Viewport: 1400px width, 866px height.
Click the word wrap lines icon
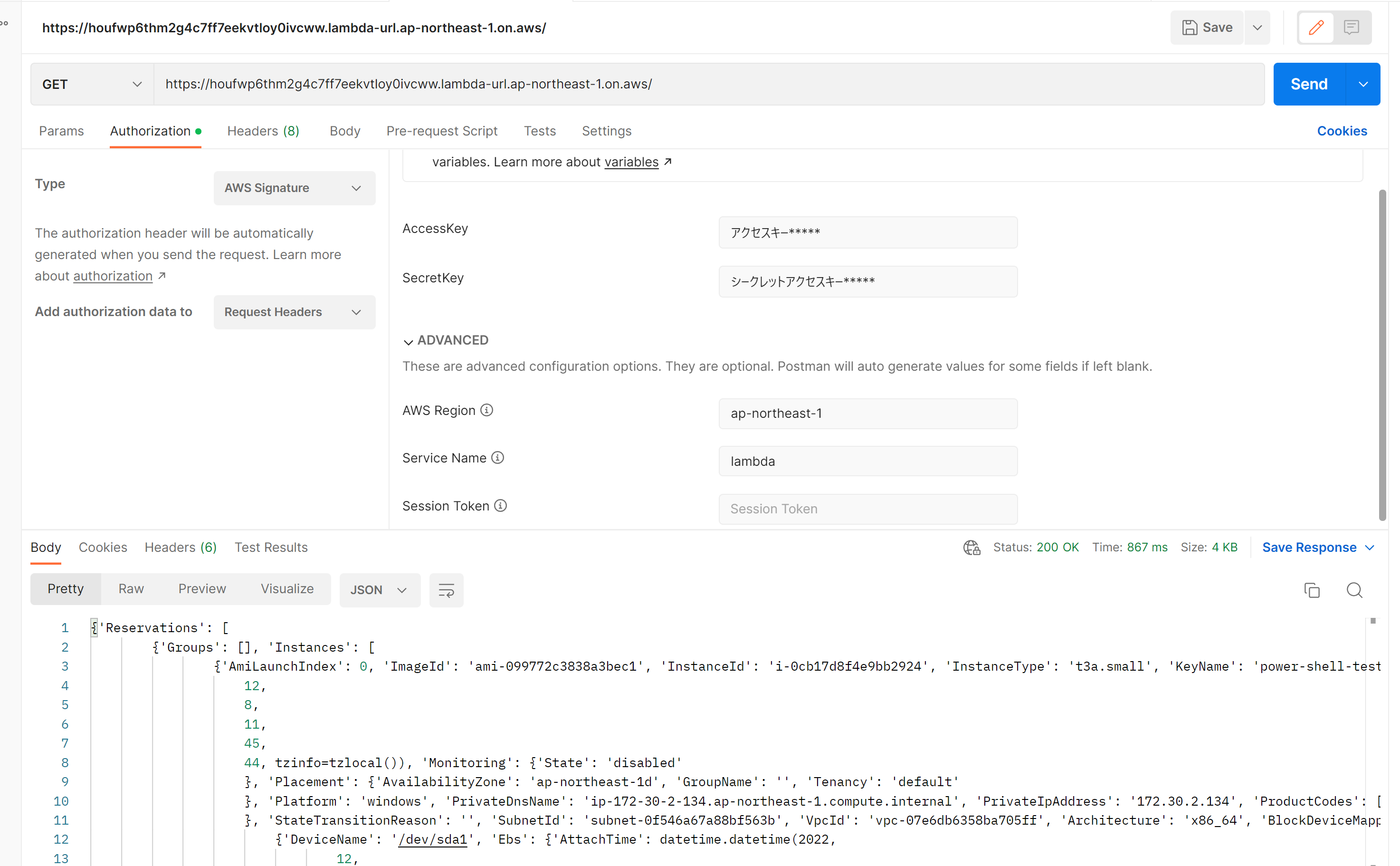446,590
